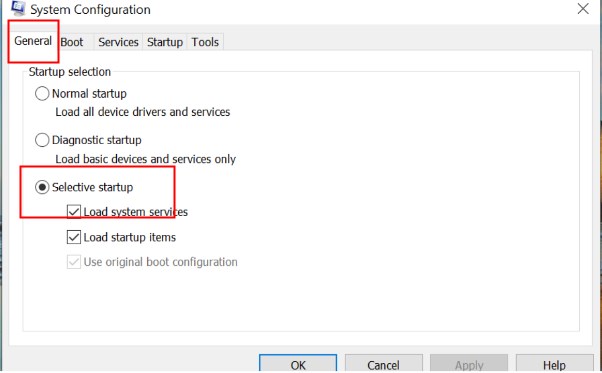Click the 'Startup selection' group label

70,72
